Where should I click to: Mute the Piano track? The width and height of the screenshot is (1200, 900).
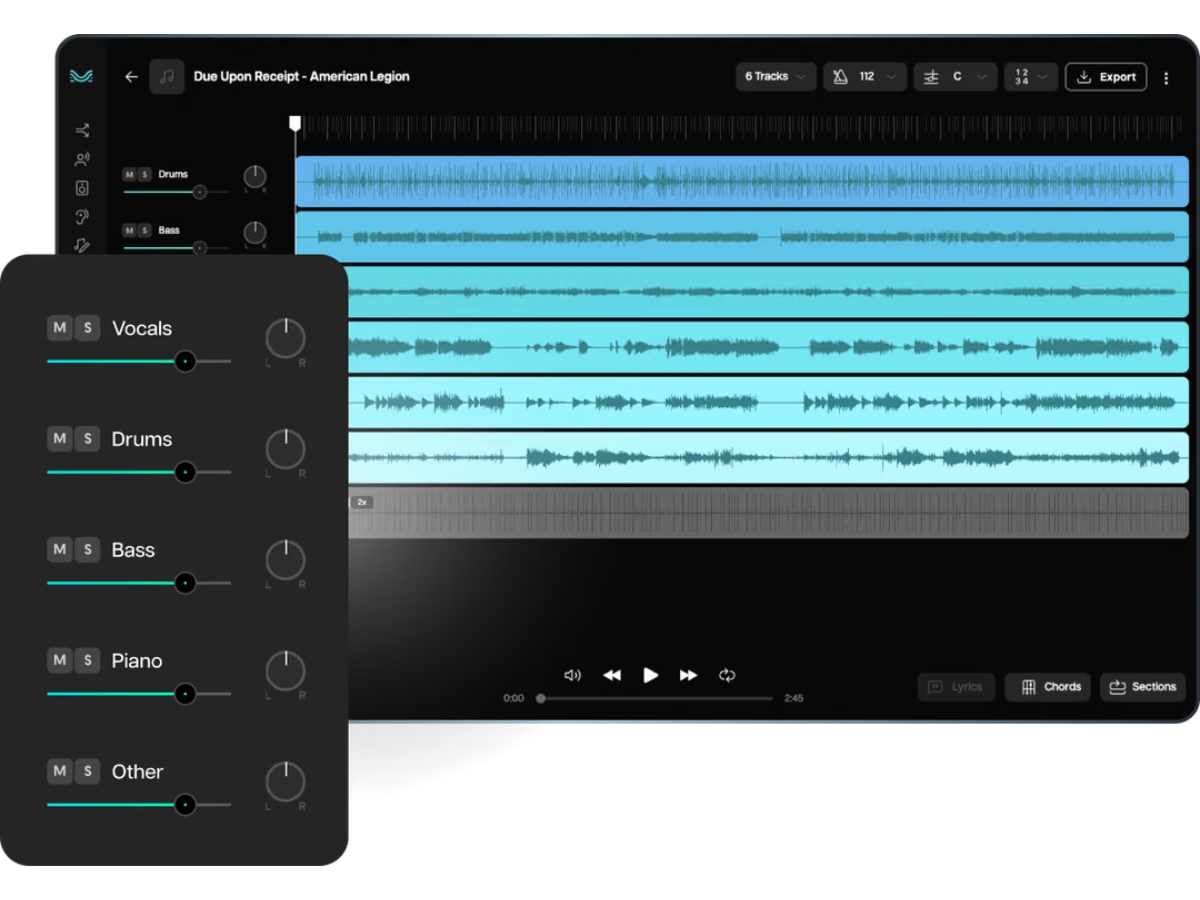pos(60,660)
